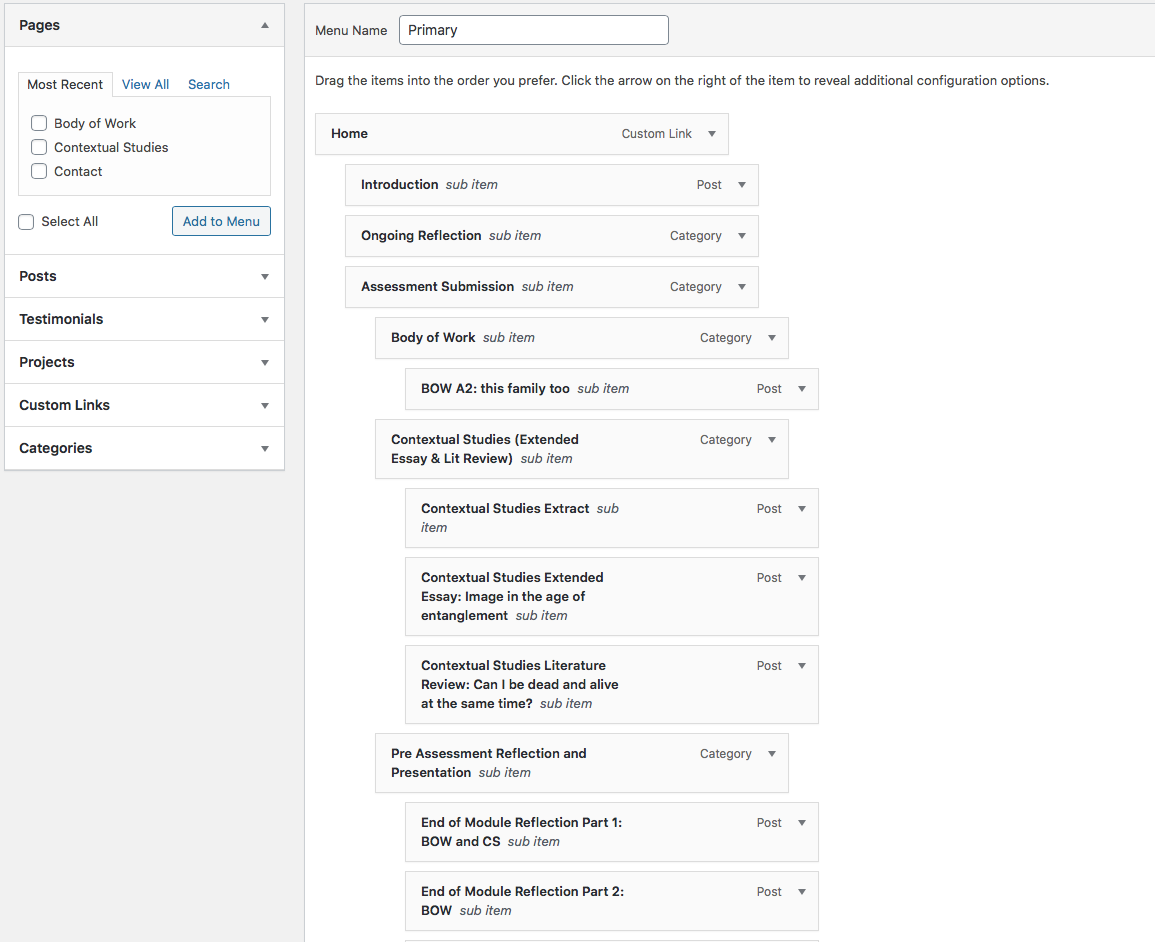The width and height of the screenshot is (1155, 942).
Task: Check the Body of Work page checkbox
Action: pyautogui.click(x=39, y=123)
